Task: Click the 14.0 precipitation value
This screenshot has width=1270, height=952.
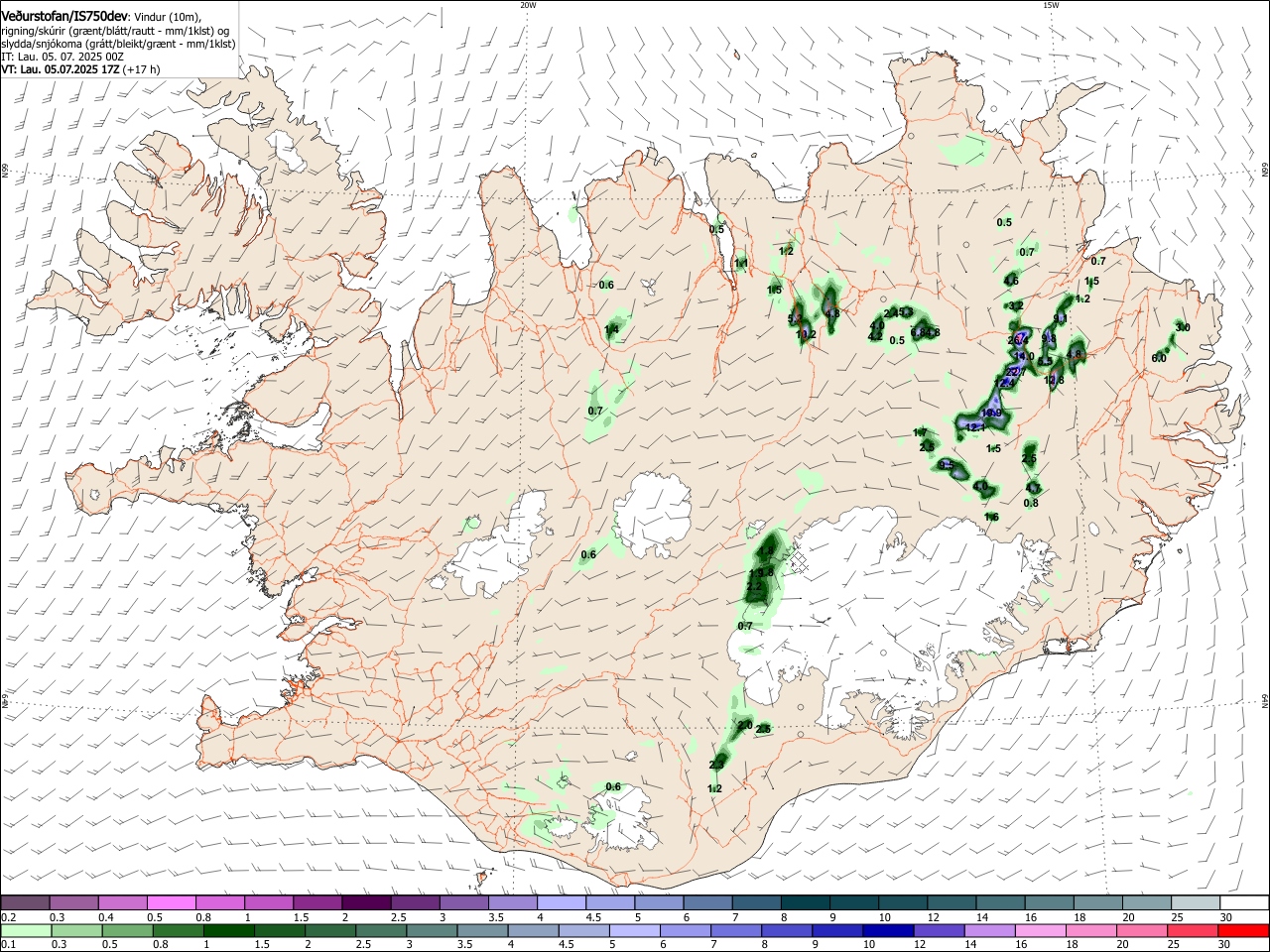Action: click(1024, 357)
